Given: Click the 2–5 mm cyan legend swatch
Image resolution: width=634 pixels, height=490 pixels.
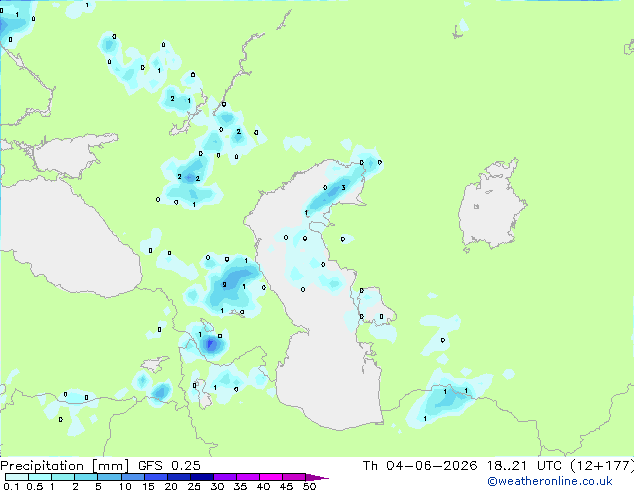Looking at the screenshot, I should coord(87,477).
